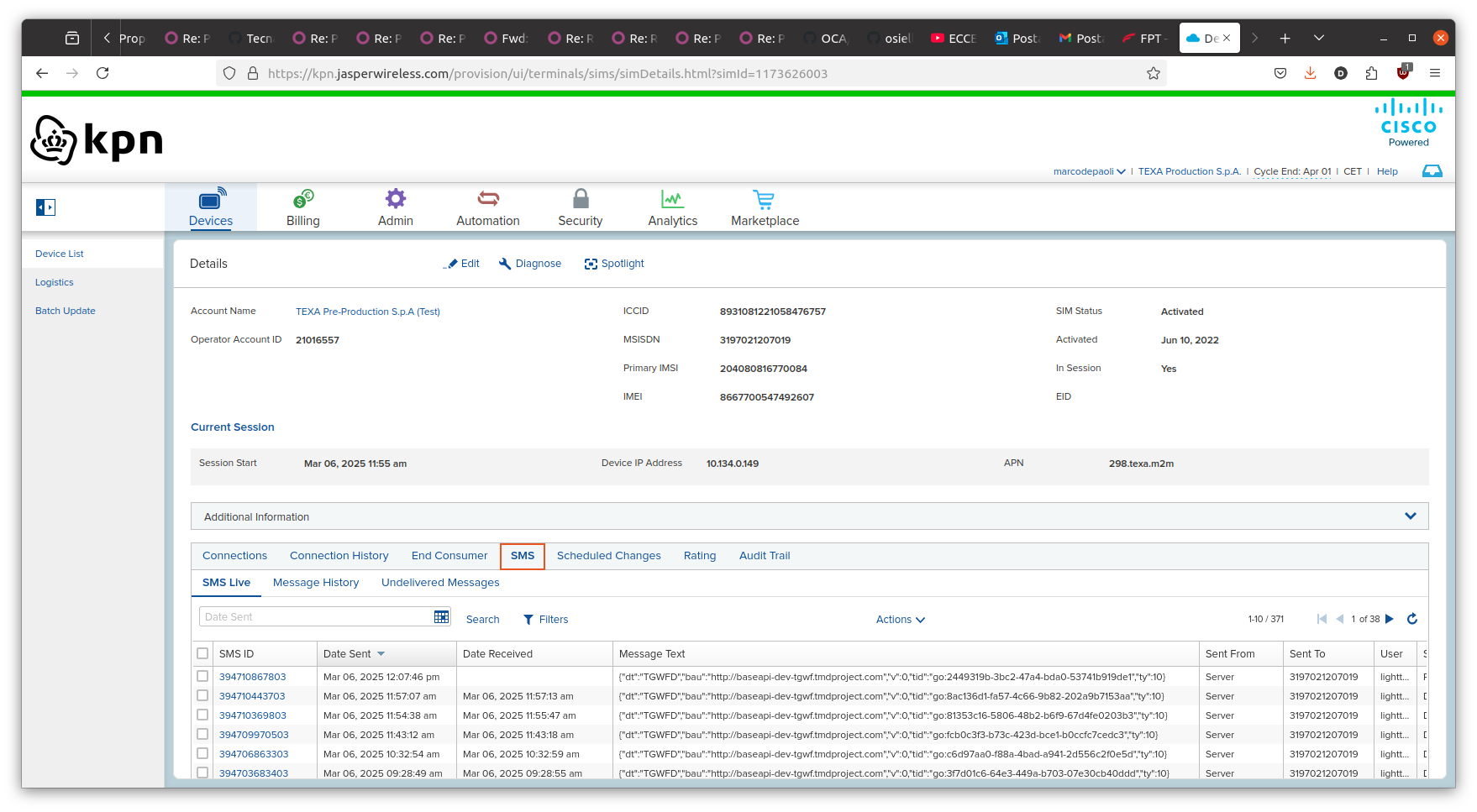Open TEXA Pre-Production S.p.A (Test) account

pos(368,312)
